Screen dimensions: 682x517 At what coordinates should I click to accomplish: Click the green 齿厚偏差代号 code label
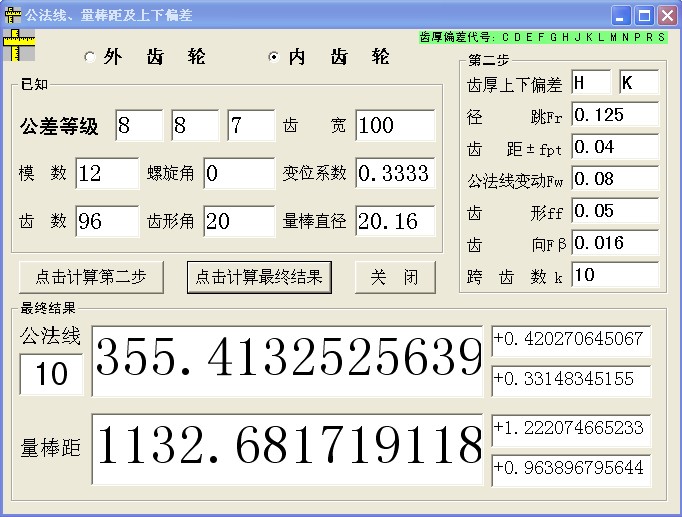coord(543,37)
